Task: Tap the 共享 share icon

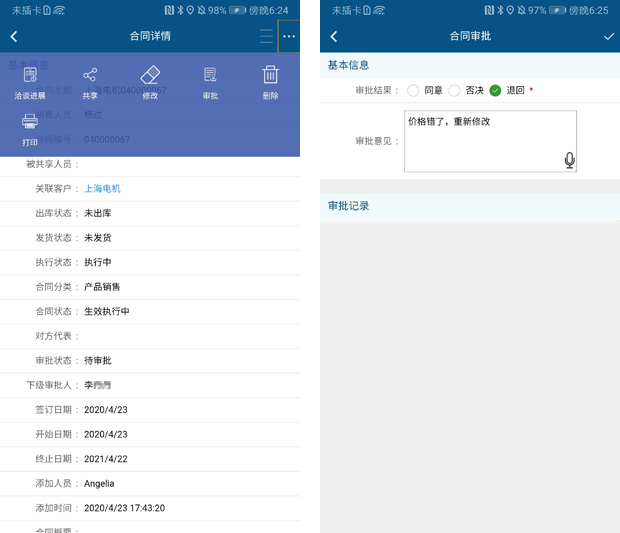Action: (x=90, y=76)
